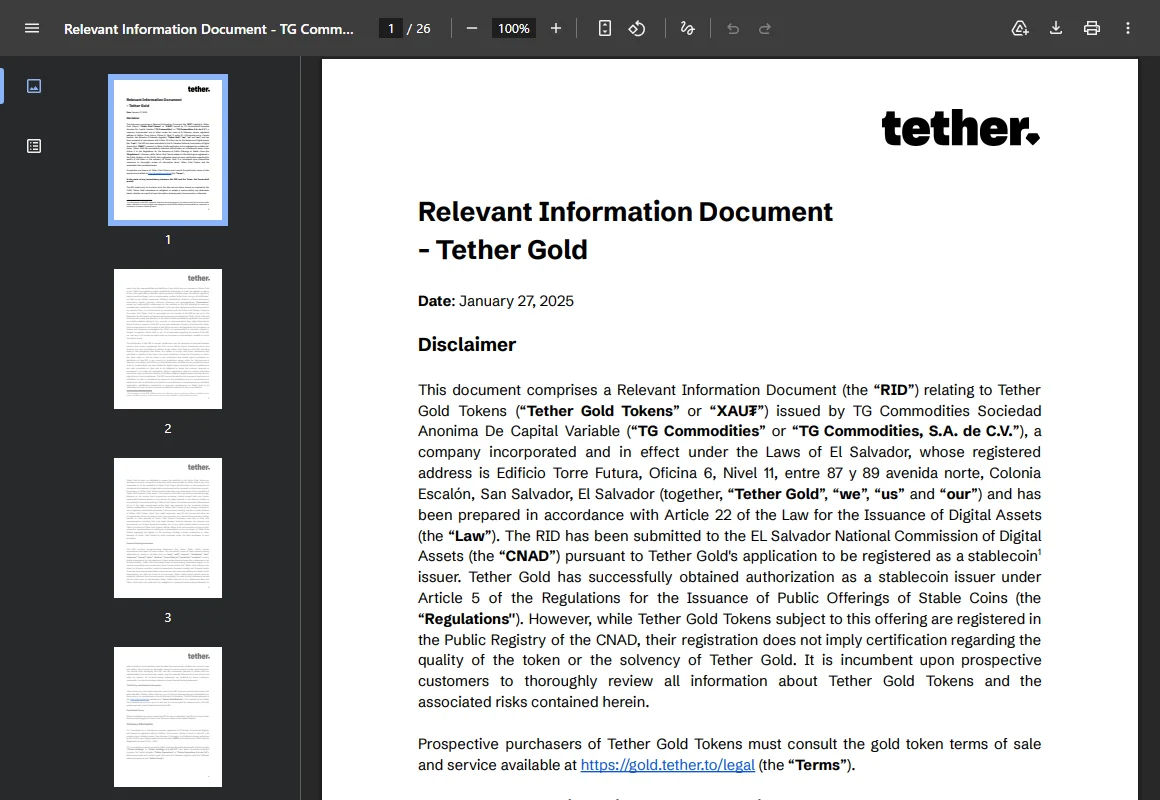Click the page number input field
This screenshot has width=1160, height=800.
pyautogui.click(x=391, y=28)
